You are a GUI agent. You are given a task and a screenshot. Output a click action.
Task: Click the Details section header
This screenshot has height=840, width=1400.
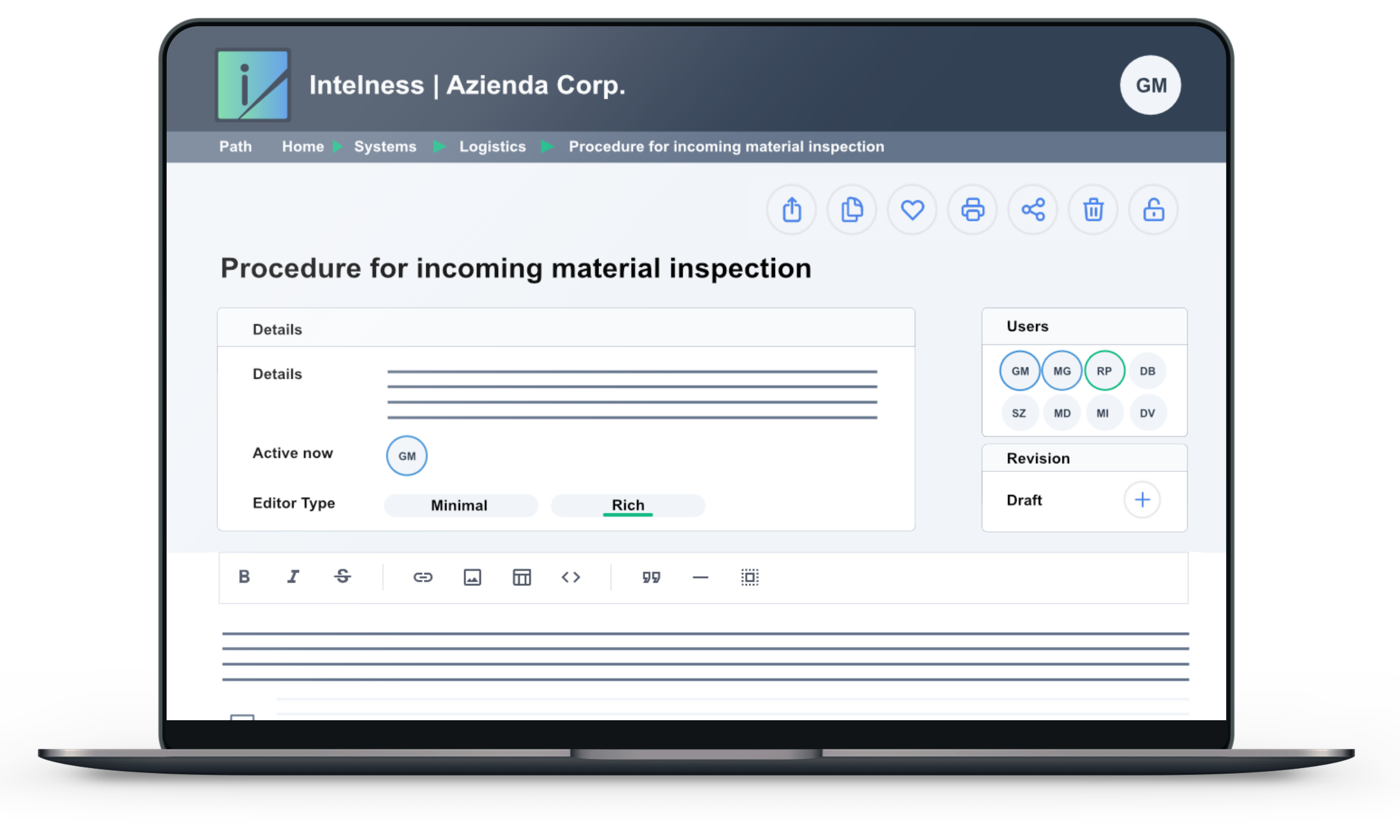276,329
